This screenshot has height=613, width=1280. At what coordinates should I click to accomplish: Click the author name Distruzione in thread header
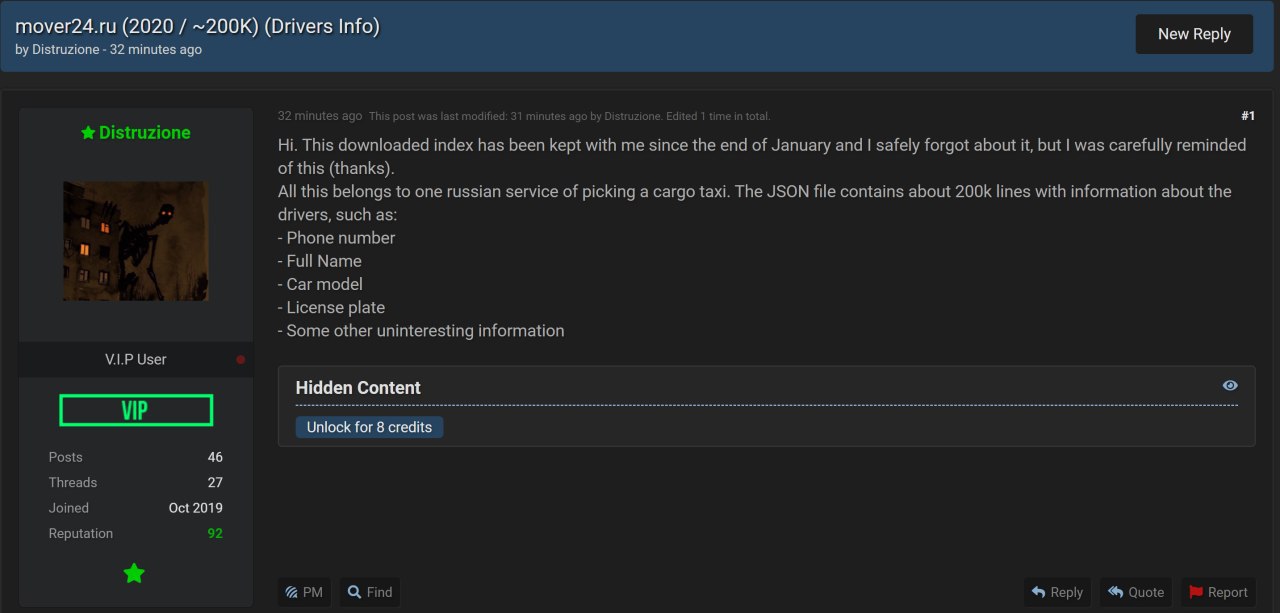click(x=66, y=50)
